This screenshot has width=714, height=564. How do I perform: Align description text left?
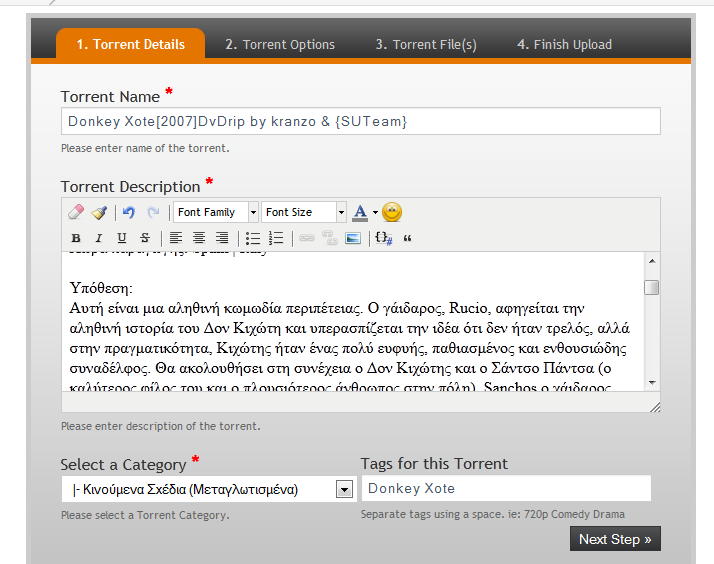coord(176,238)
